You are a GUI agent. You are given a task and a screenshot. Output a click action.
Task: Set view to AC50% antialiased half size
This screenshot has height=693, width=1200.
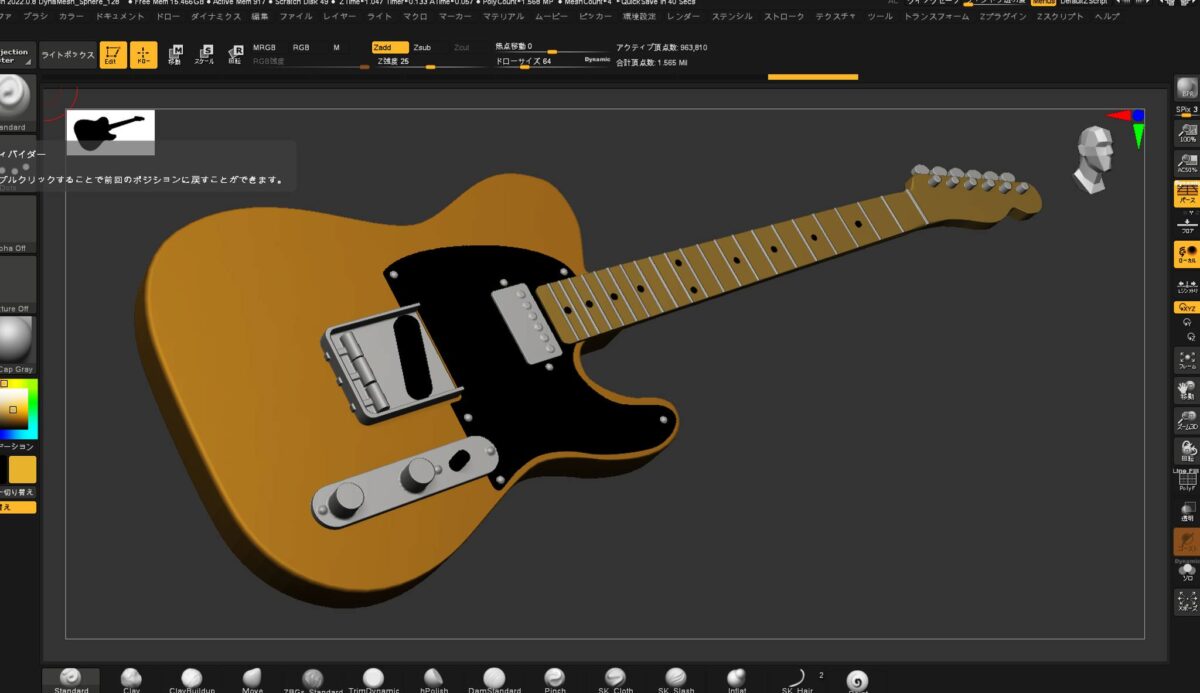1187,163
